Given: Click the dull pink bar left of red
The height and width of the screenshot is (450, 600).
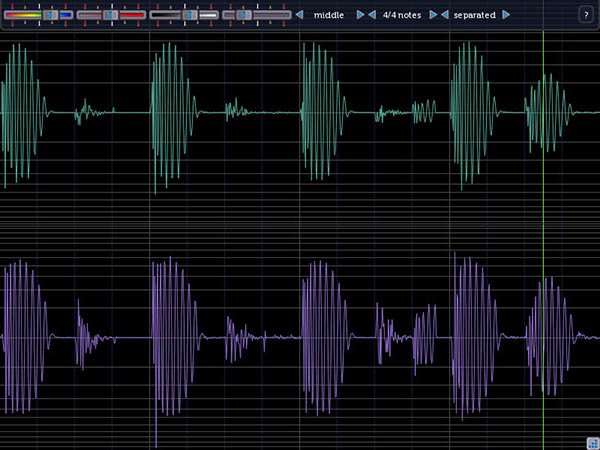Looking at the screenshot, I should click(x=89, y=15).
